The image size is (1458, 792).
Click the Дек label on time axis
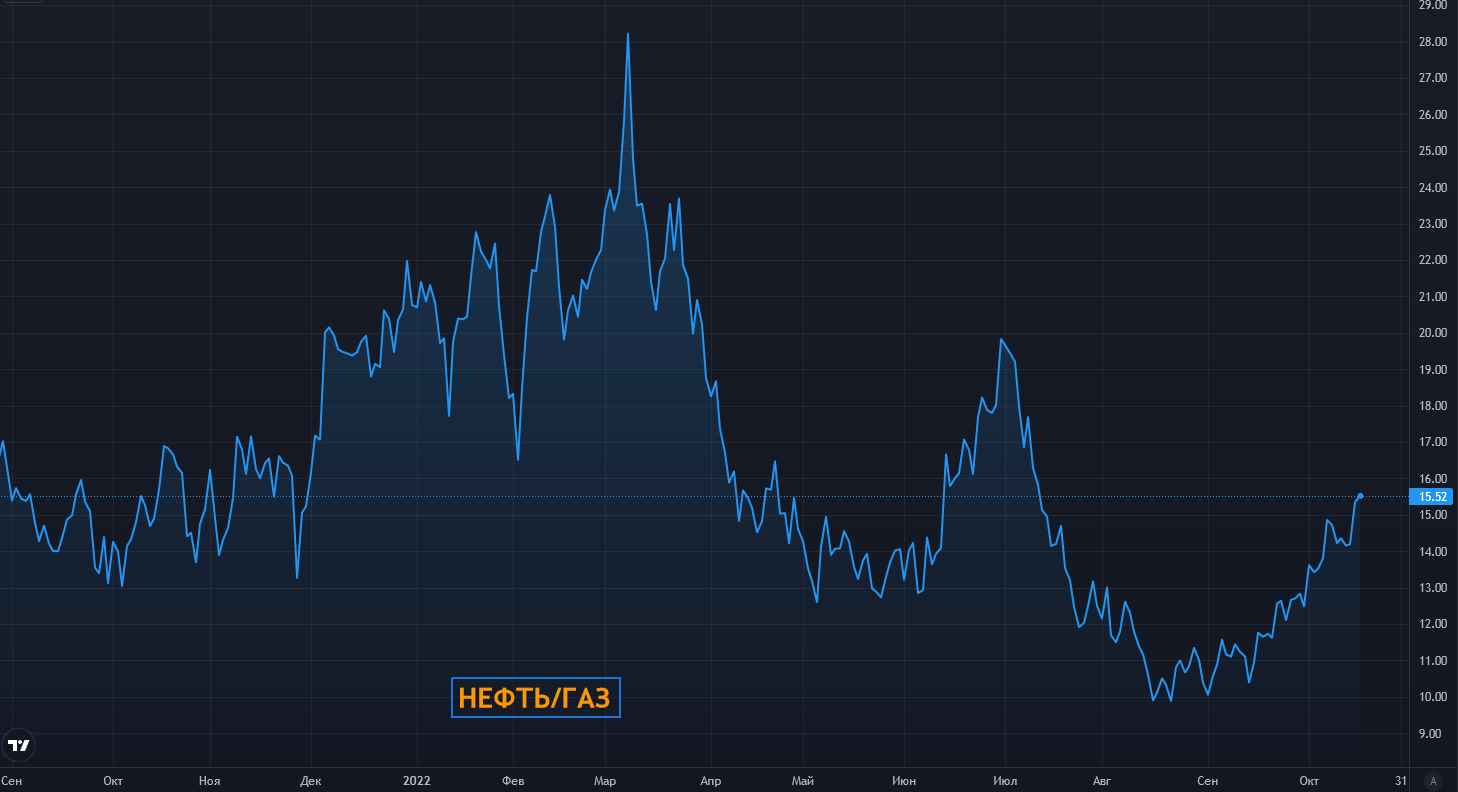[x=311, y=780]
